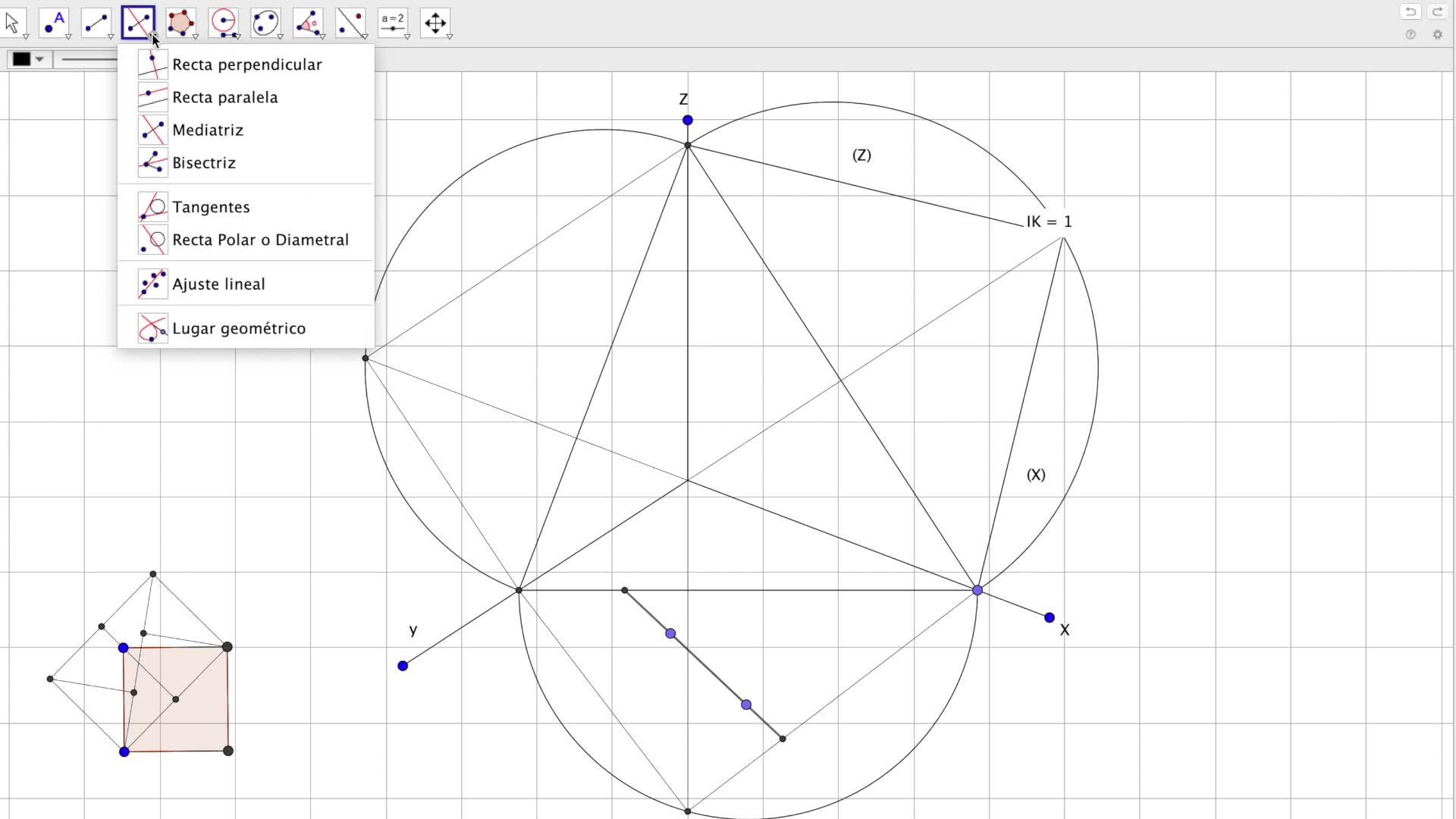Open the color dropdown arrow

(40, 59)
